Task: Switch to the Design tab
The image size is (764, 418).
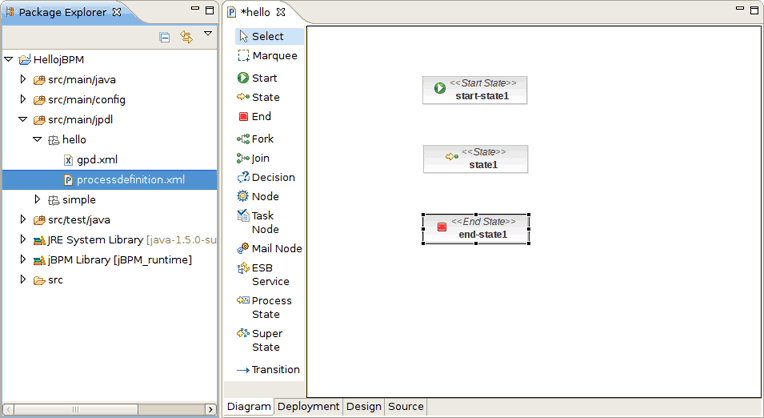Action: (363, 407)
